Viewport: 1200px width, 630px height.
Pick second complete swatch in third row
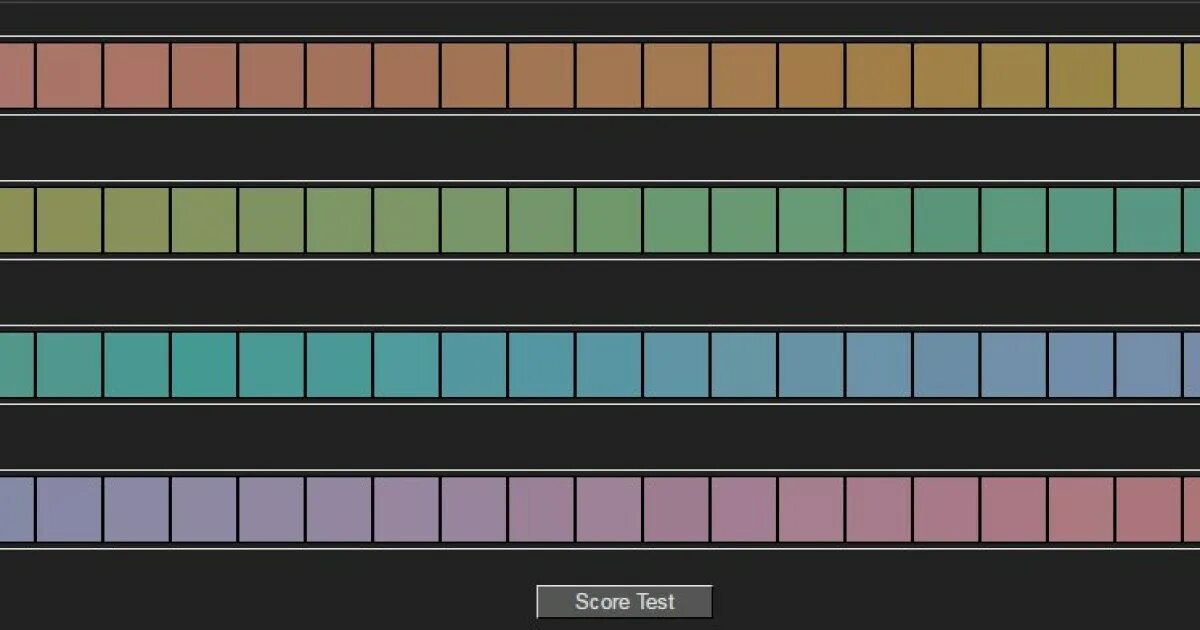(x=136, y=365)
